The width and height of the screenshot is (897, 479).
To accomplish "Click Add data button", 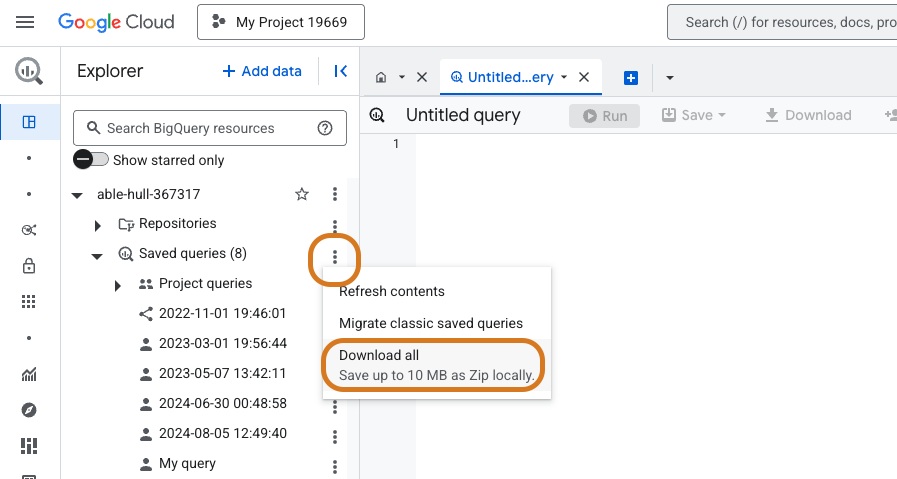I will click(262, 71).
